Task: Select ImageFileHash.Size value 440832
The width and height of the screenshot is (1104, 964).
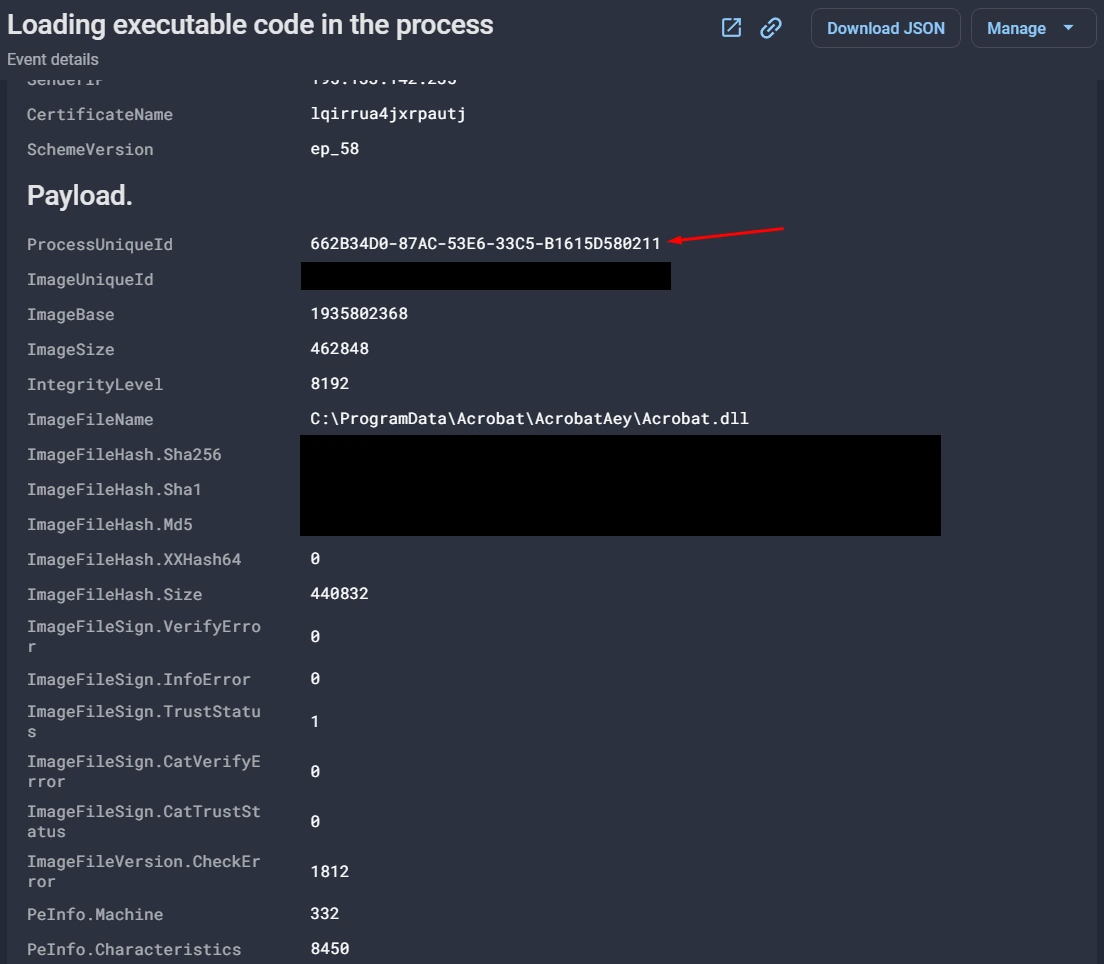Action: (x=339, y=594)
